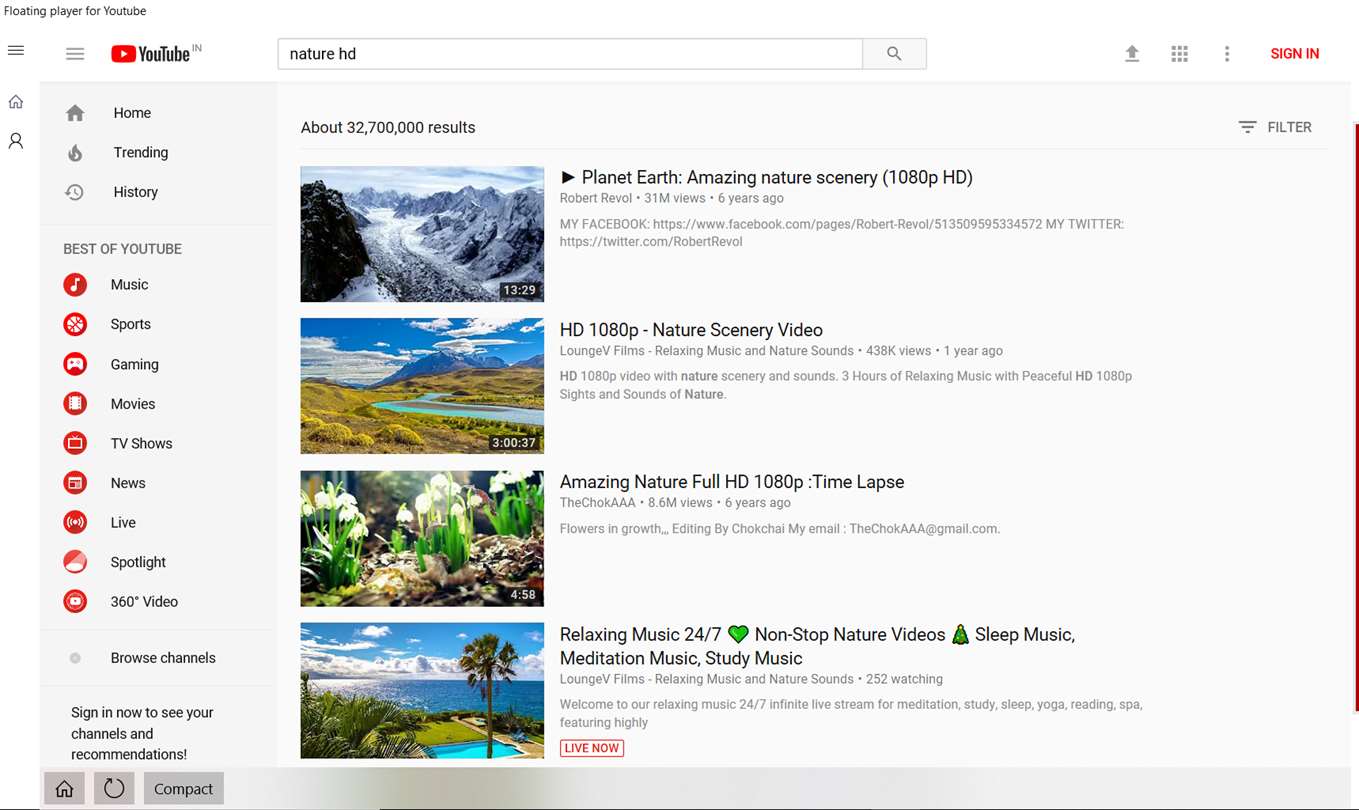Select Trending in the sidebar

tap(141, 152)
